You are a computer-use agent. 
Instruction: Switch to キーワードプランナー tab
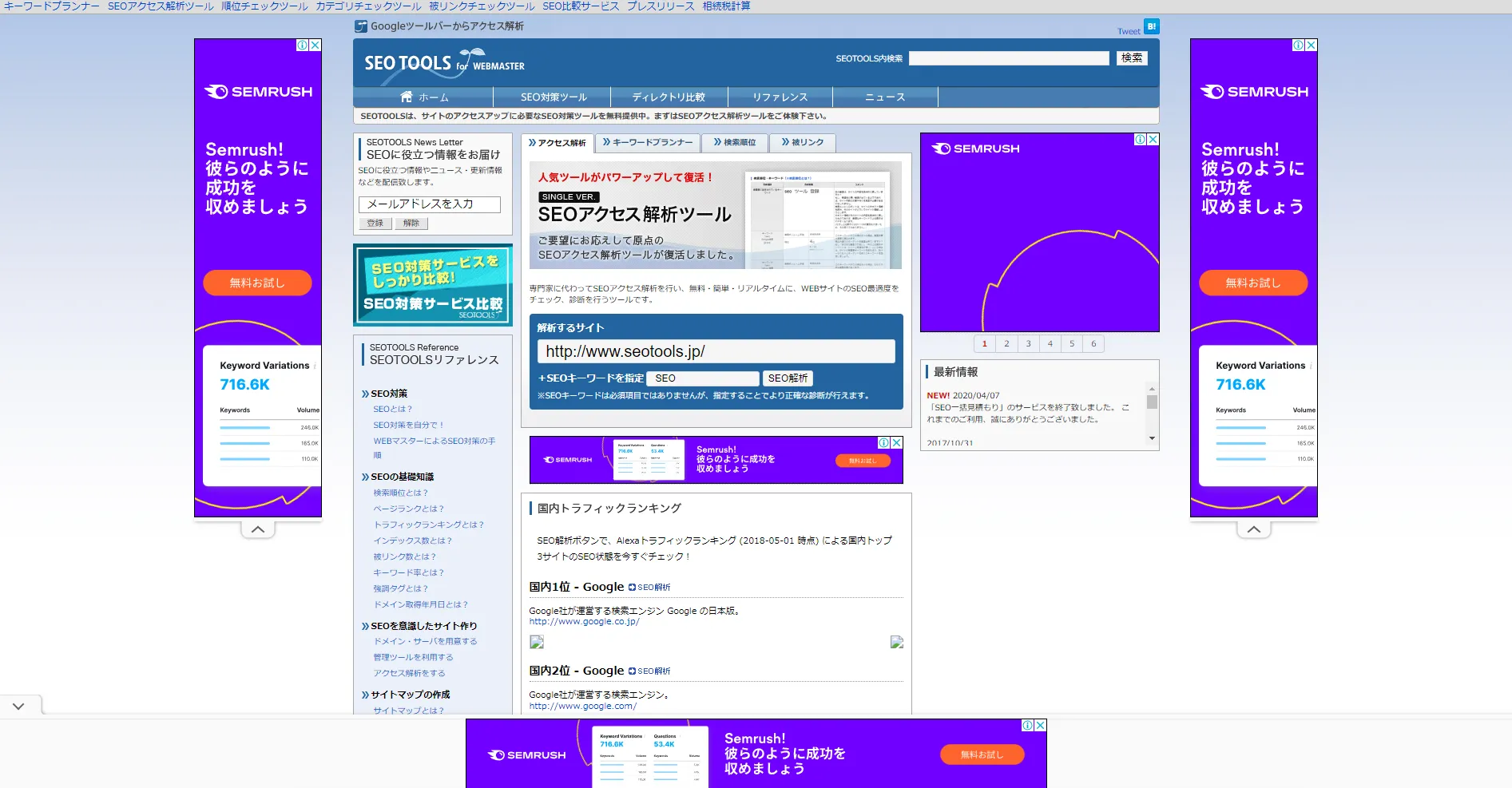(648, 142)
